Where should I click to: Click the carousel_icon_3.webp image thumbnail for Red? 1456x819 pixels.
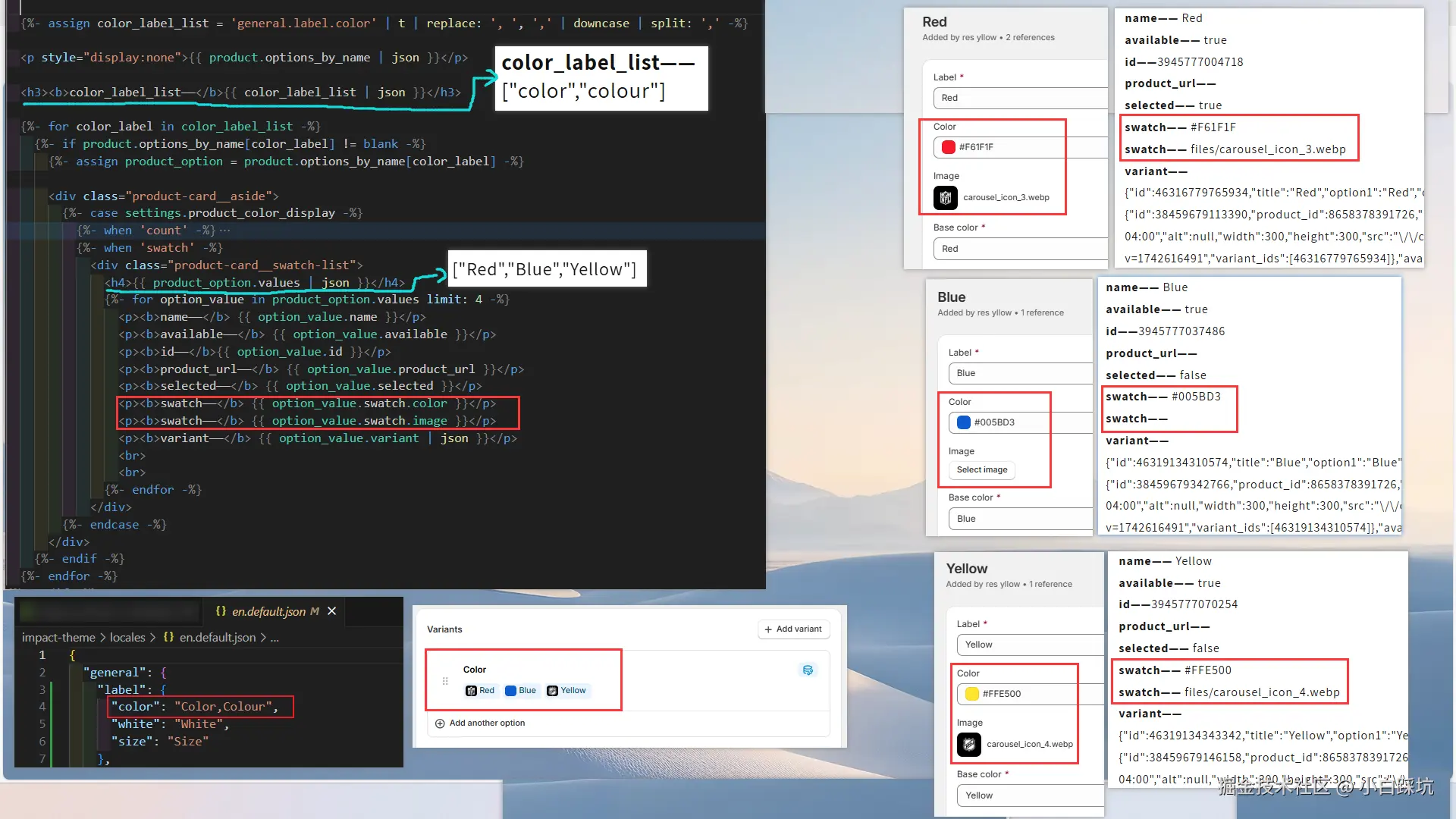(946, 198)
